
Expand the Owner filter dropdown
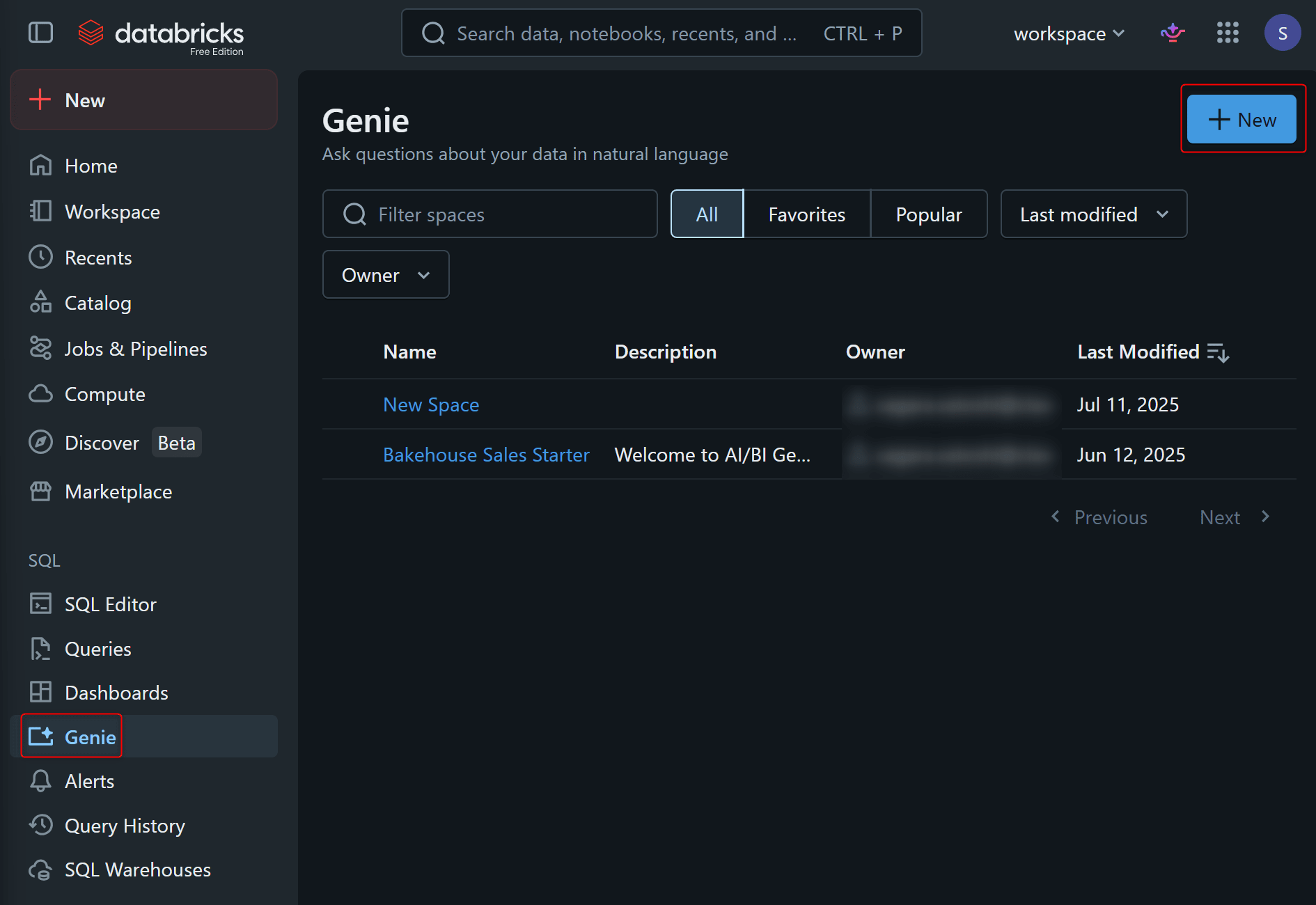click(385, 275)
